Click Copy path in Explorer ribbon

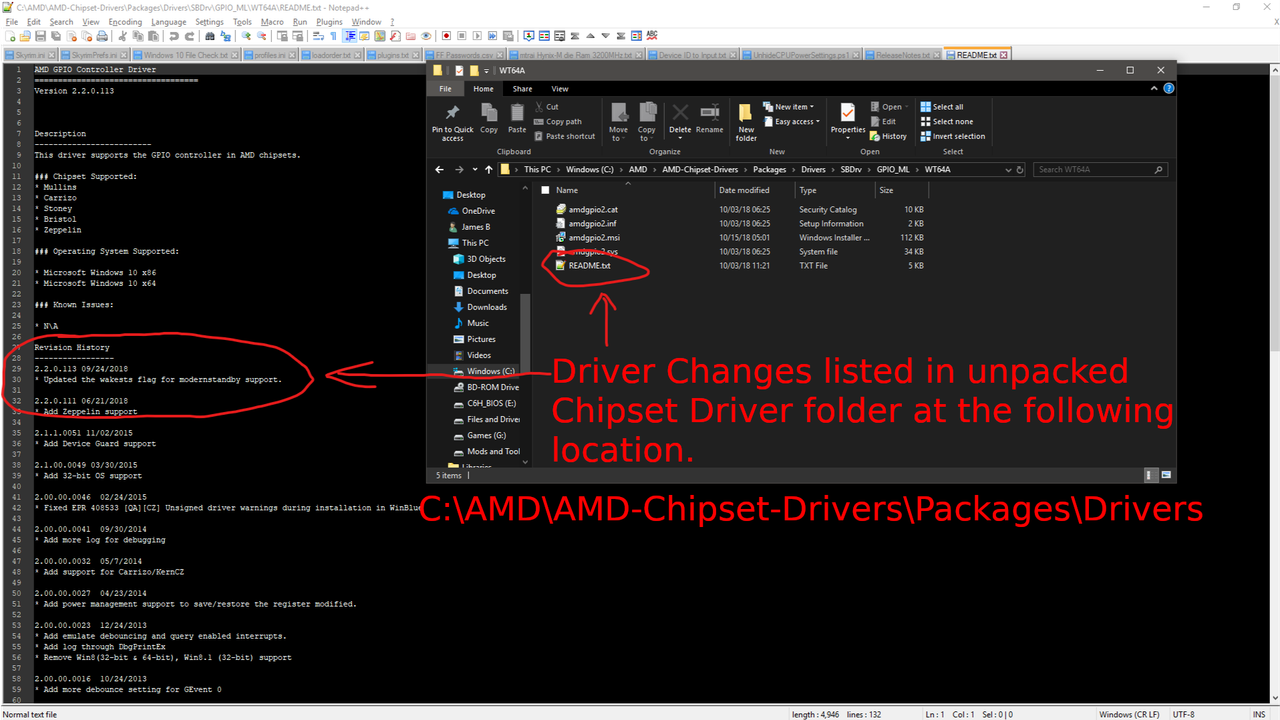tap(558, 122)
